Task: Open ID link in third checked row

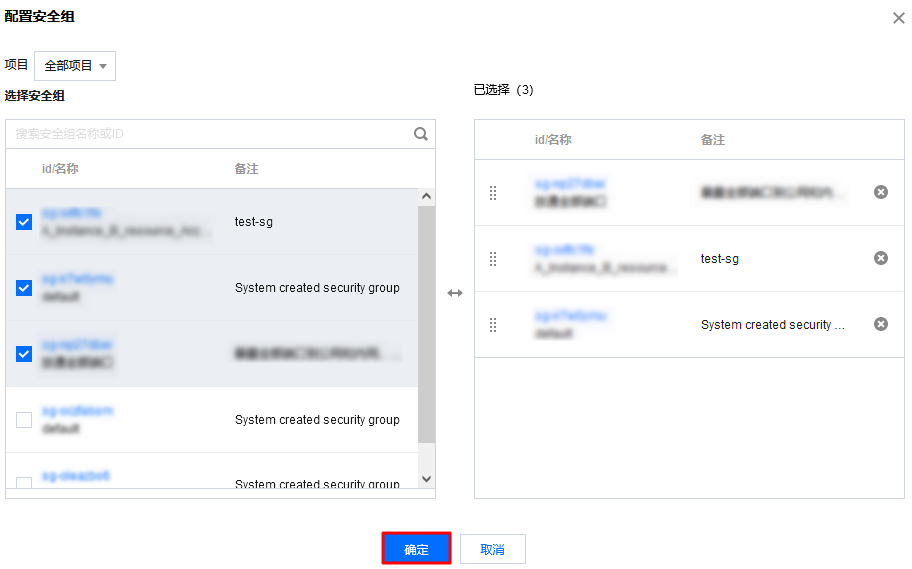Action: pyautogui.click(x=77, y=345)
